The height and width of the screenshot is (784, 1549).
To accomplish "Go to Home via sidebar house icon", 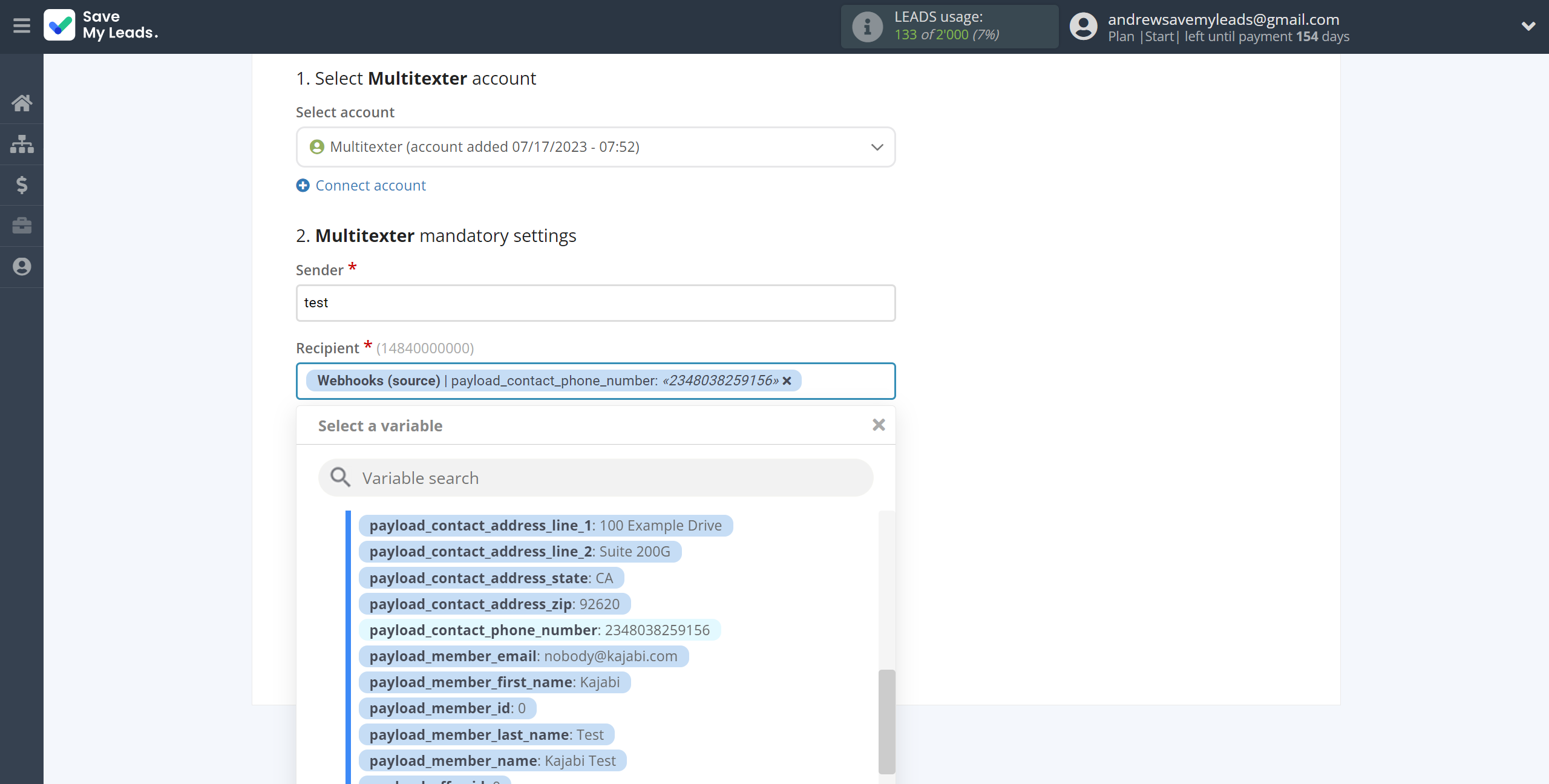I will (22, 103).
